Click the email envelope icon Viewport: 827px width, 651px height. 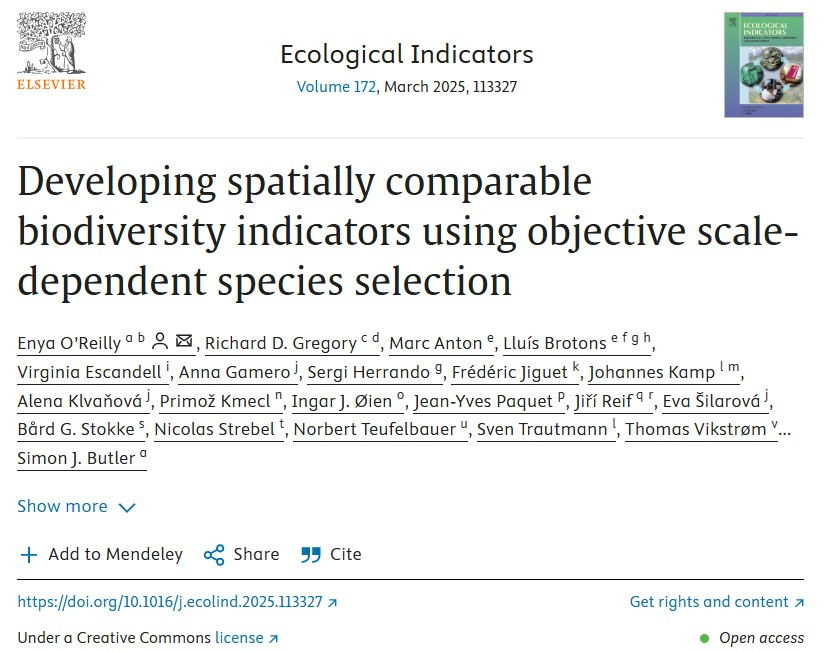point(184,342)
